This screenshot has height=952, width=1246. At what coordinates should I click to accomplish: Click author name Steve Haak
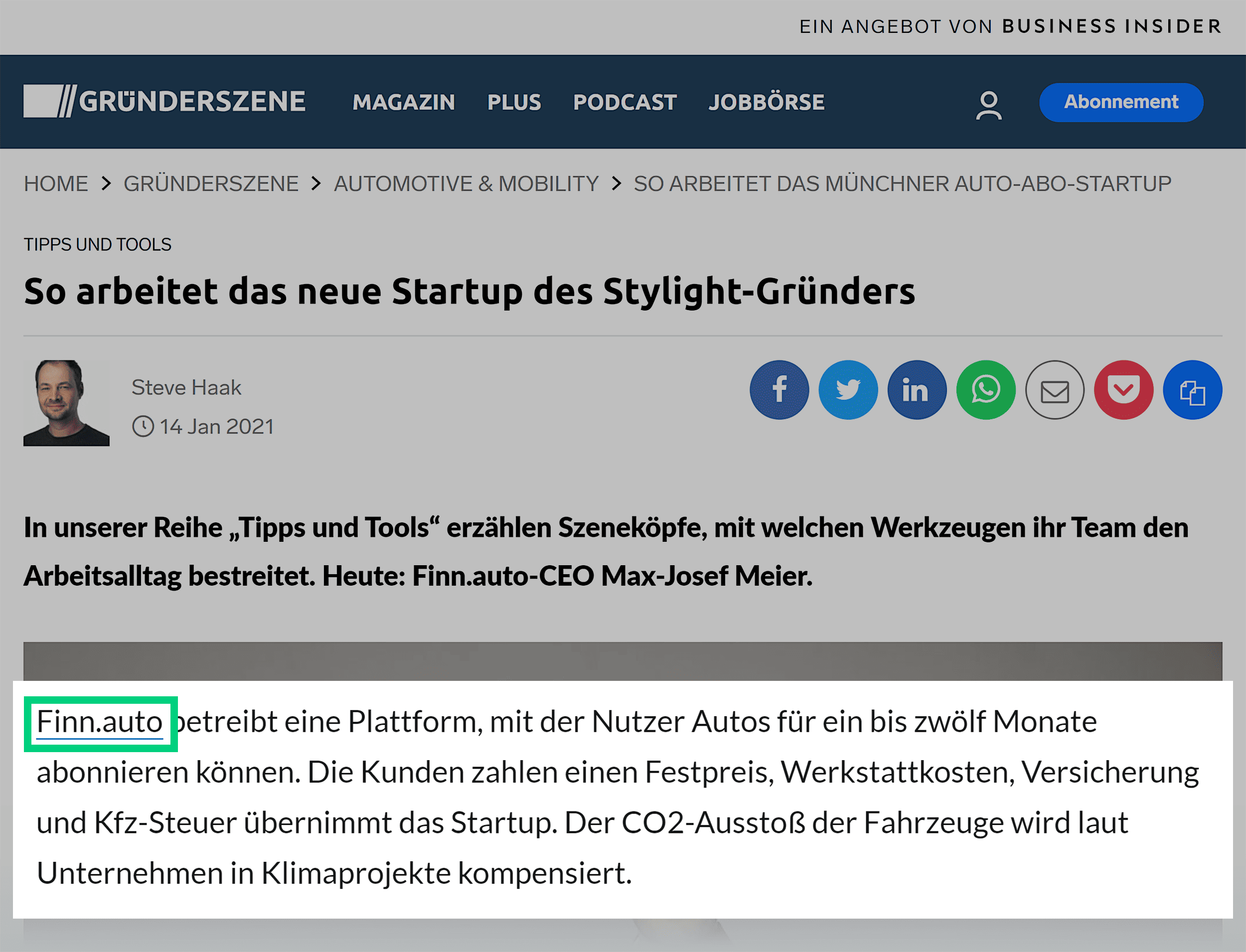click(x=186, y=387)
